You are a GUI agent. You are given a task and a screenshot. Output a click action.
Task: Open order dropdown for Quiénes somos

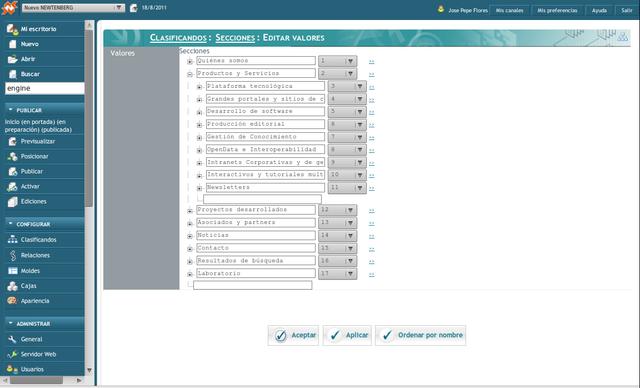(338, 61)
